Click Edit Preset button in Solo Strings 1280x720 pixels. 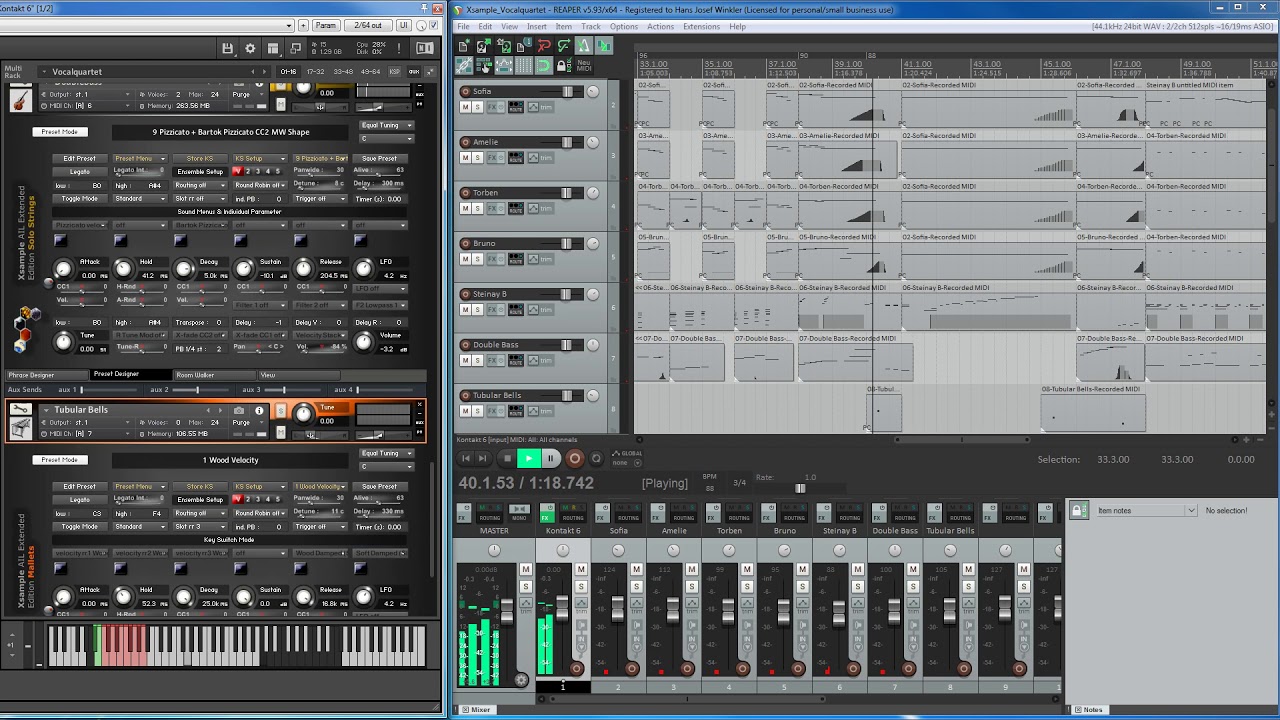[x=80, y=158]
